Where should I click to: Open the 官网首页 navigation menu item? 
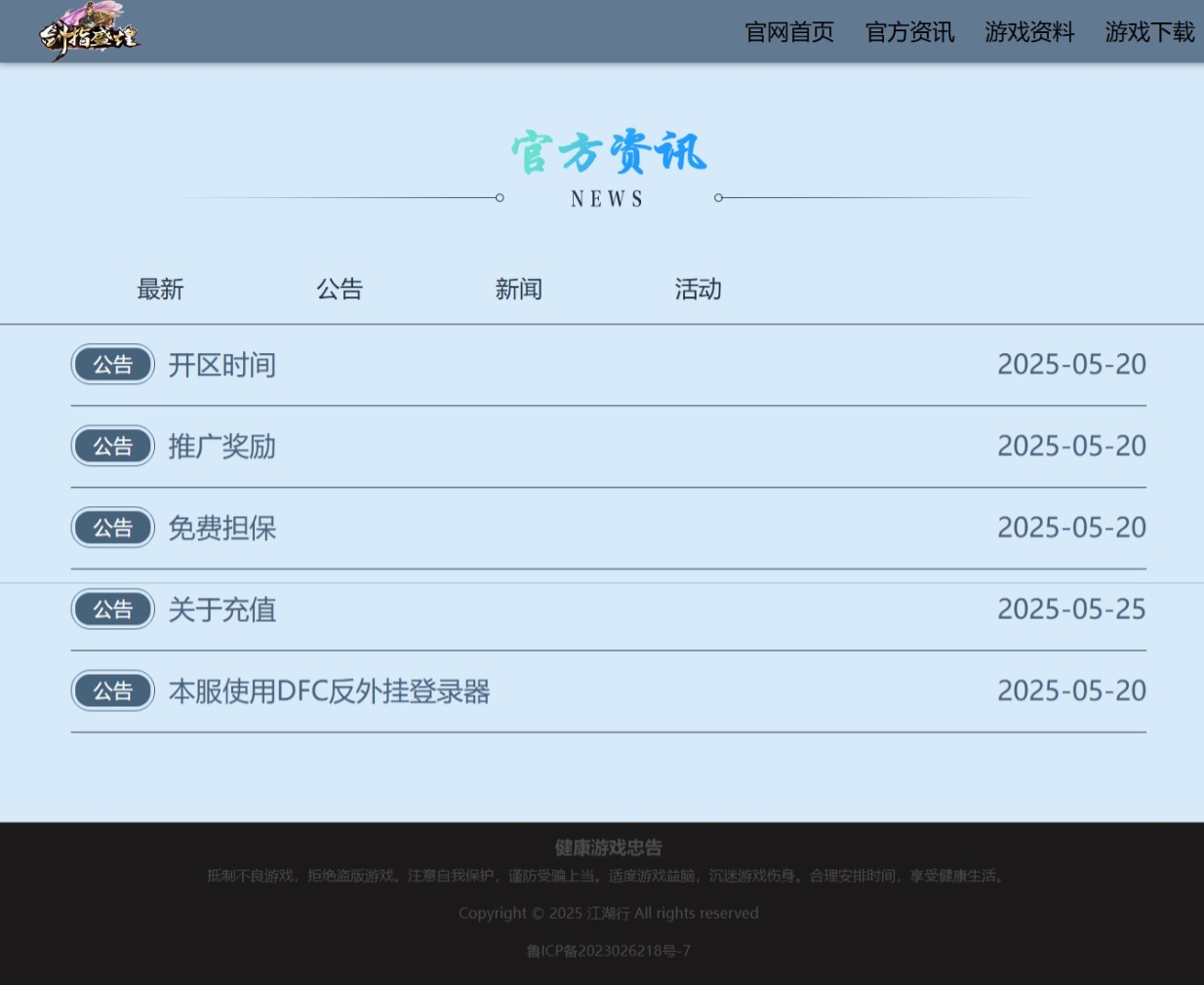789,32
